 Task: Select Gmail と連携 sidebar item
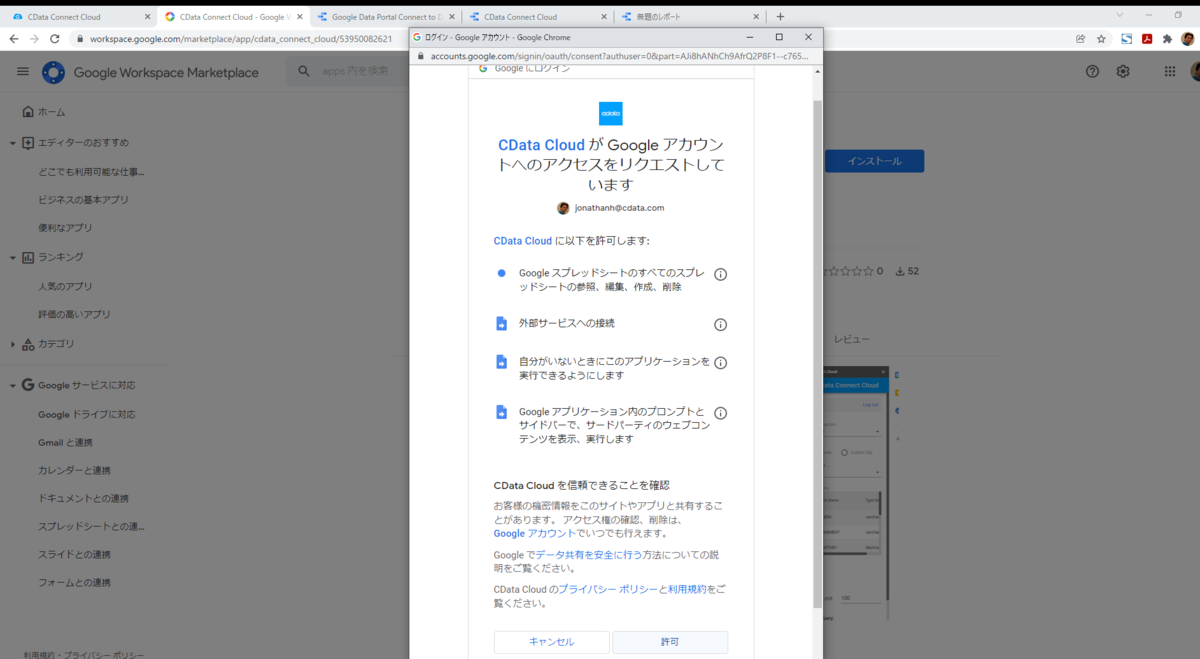[65, 442]
